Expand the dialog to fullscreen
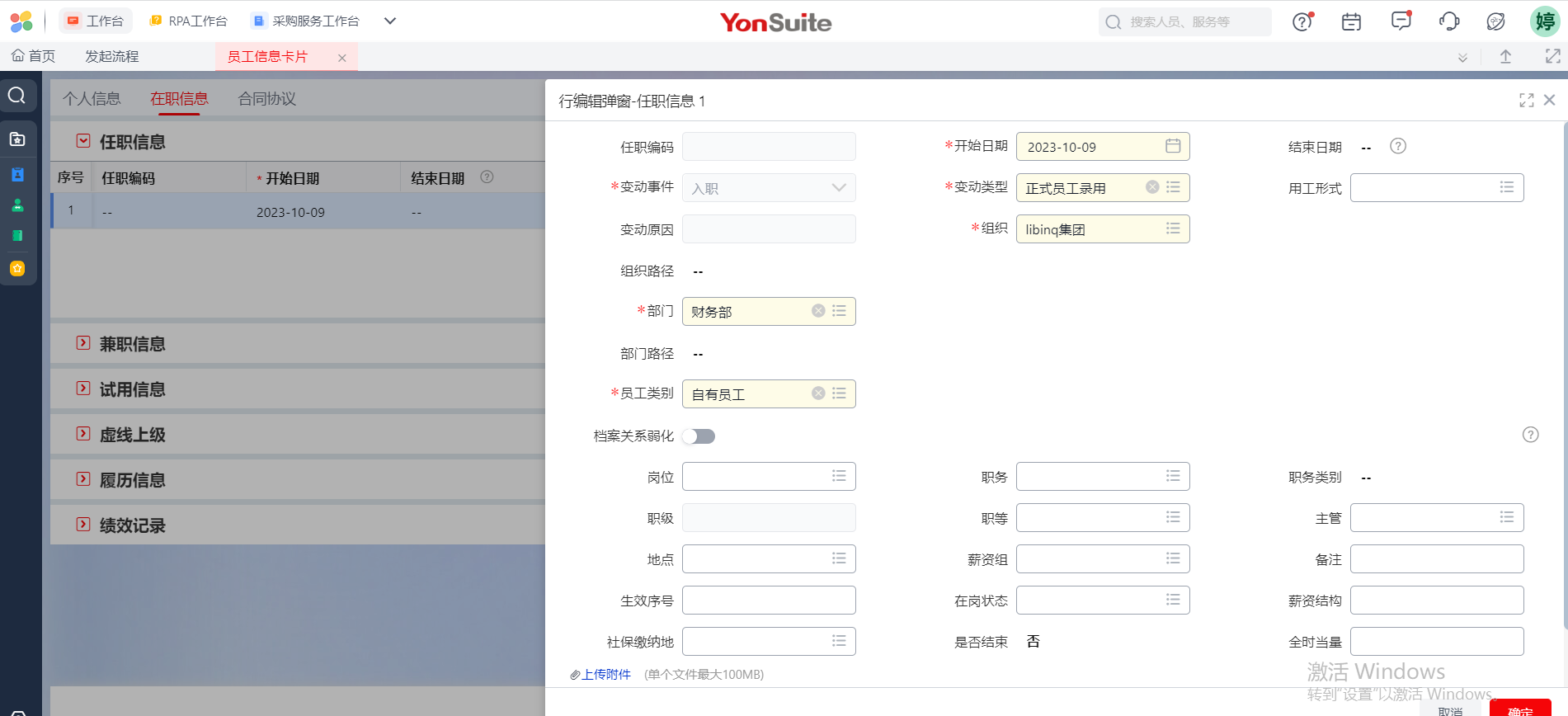This screenshot has width=1568, height=716. click(x=1527, y=100)
